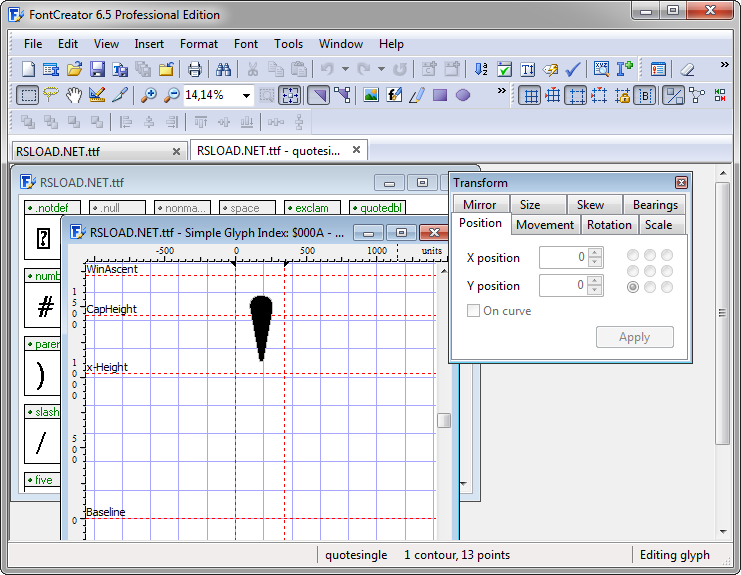Import image using the picture icon

coord(371,95)
